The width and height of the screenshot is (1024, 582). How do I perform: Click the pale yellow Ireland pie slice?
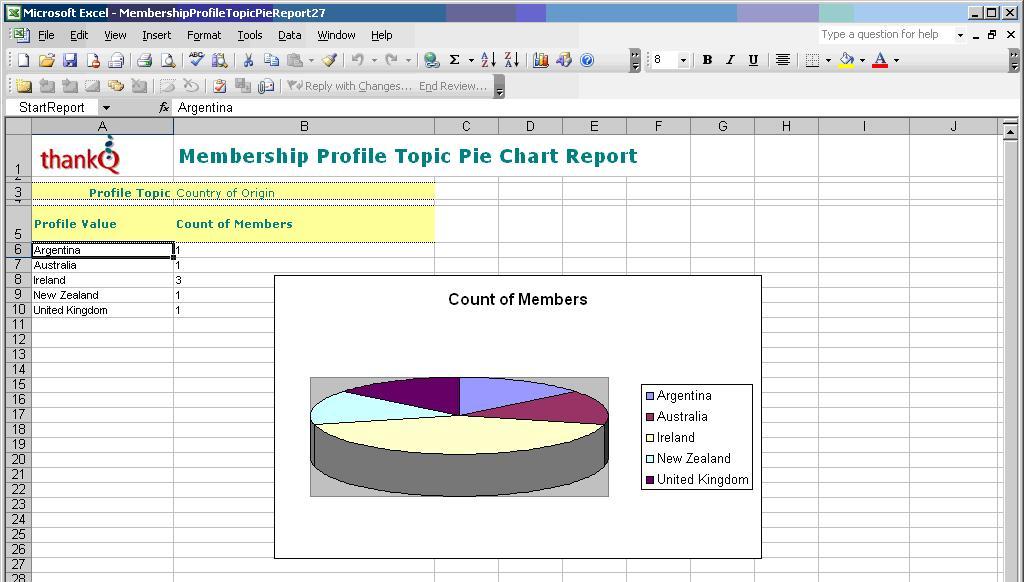457,435
